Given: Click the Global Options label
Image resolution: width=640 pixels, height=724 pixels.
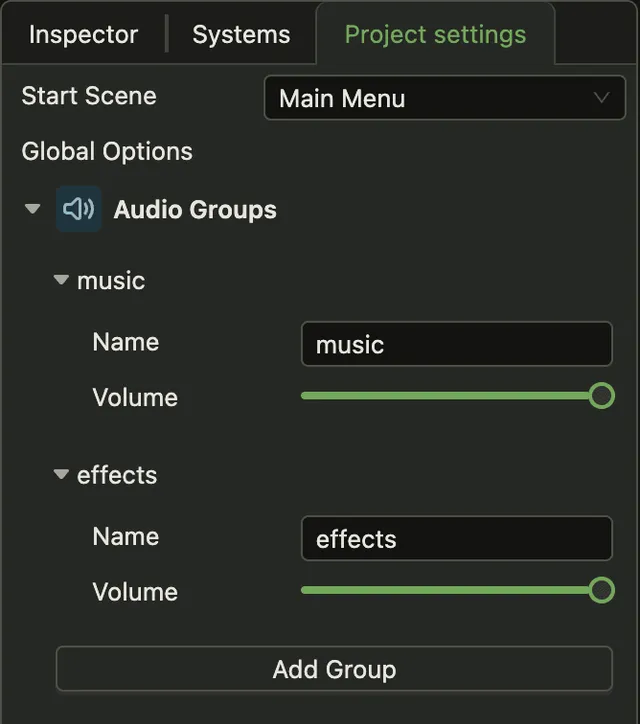Looking at the screenshot, I should pos(107,151).
